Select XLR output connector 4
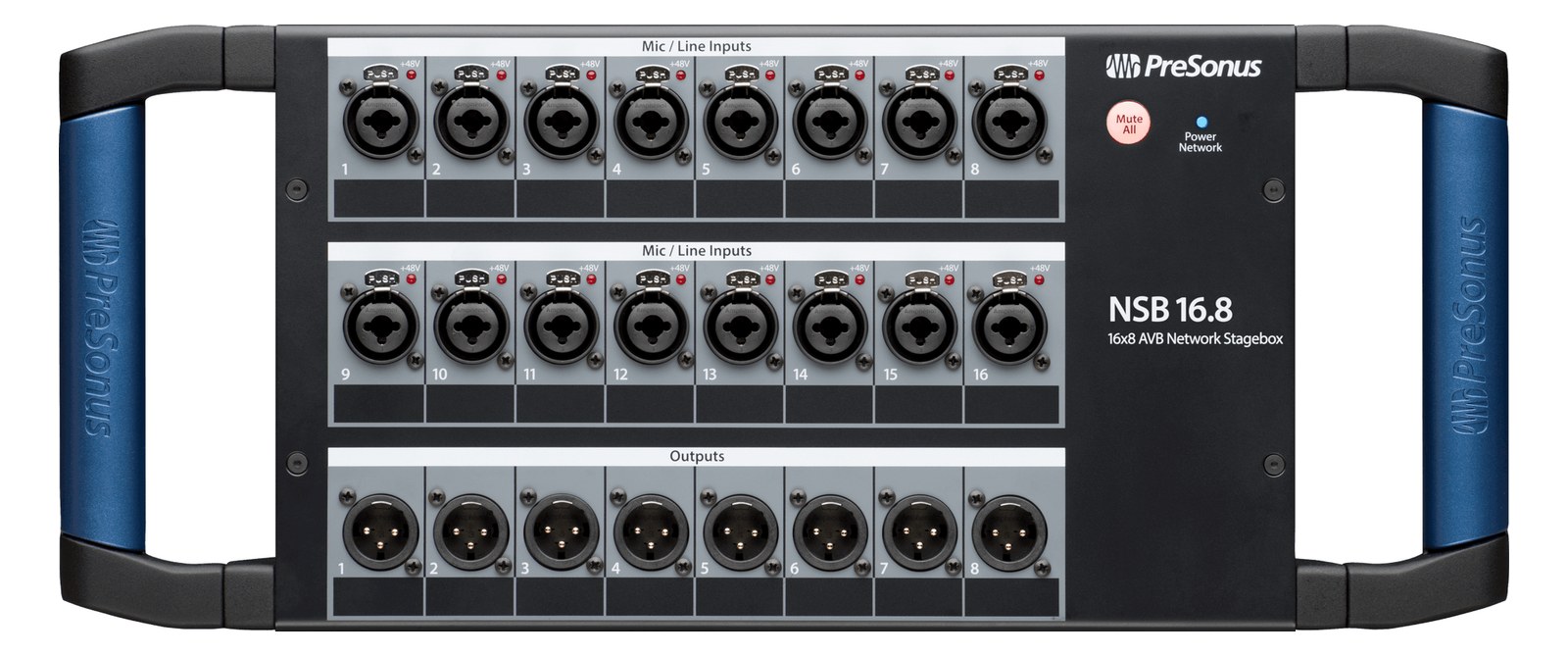Screen dimensions: 1568x656 click(x=650, y=531)
